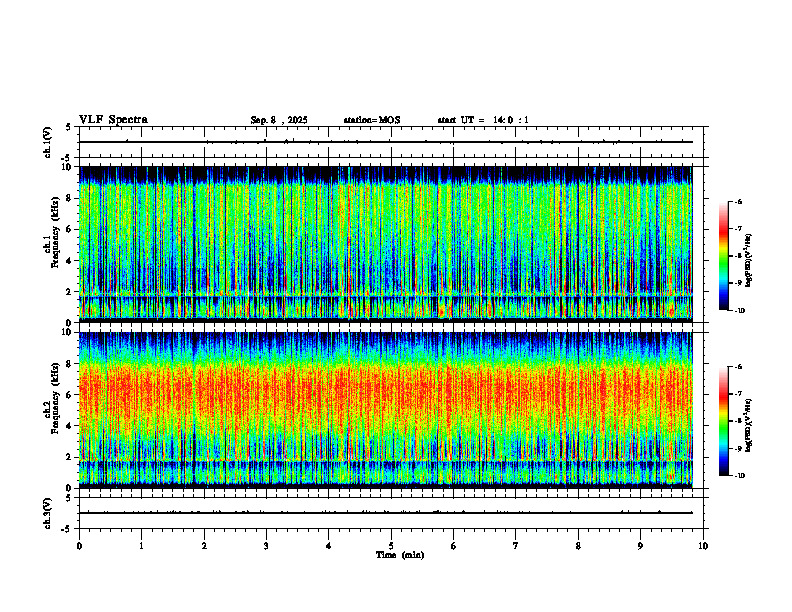Image resolution: width=792 pixels, height=612 pixels.
Task: Click the "-8" tick on ch.1 colorbar
Action: click(x=738, y=256)
